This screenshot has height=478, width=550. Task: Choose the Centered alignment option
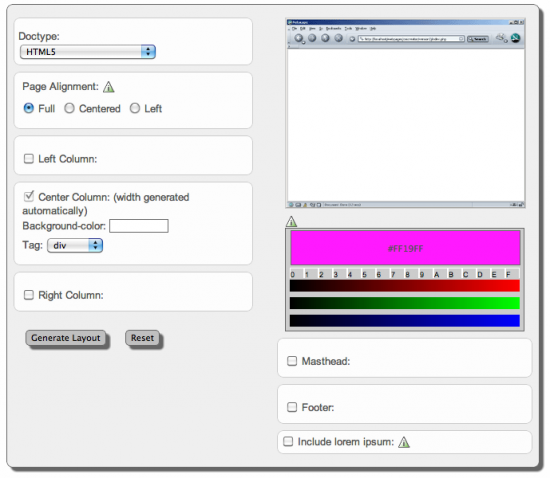click(x=69, y=108)
